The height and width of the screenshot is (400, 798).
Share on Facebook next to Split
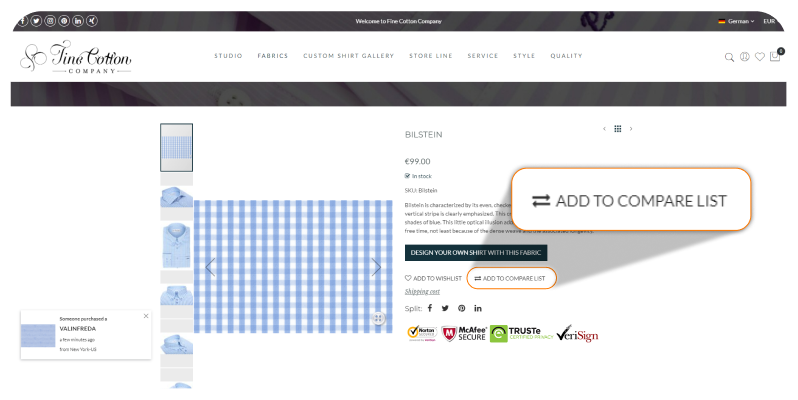430,308
